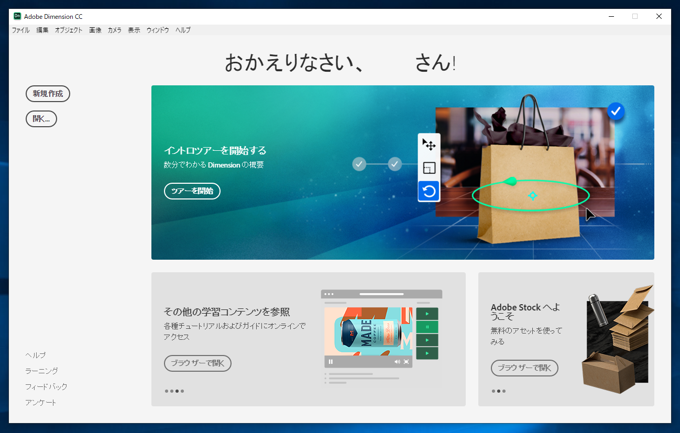
Task: Open the カメラ menu
Action: click(114, 30)
